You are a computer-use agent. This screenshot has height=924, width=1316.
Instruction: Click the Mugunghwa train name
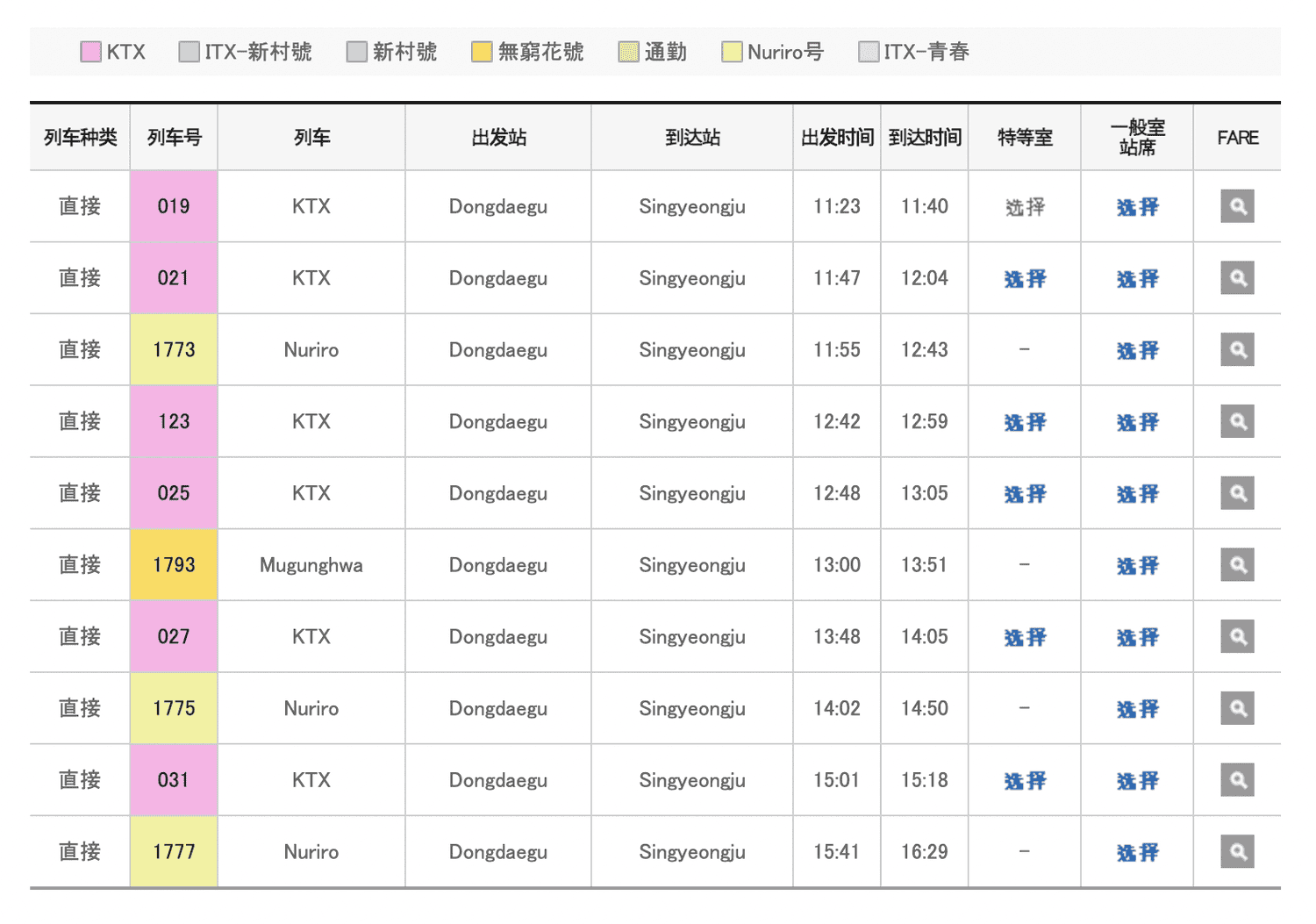coord(311,565)
